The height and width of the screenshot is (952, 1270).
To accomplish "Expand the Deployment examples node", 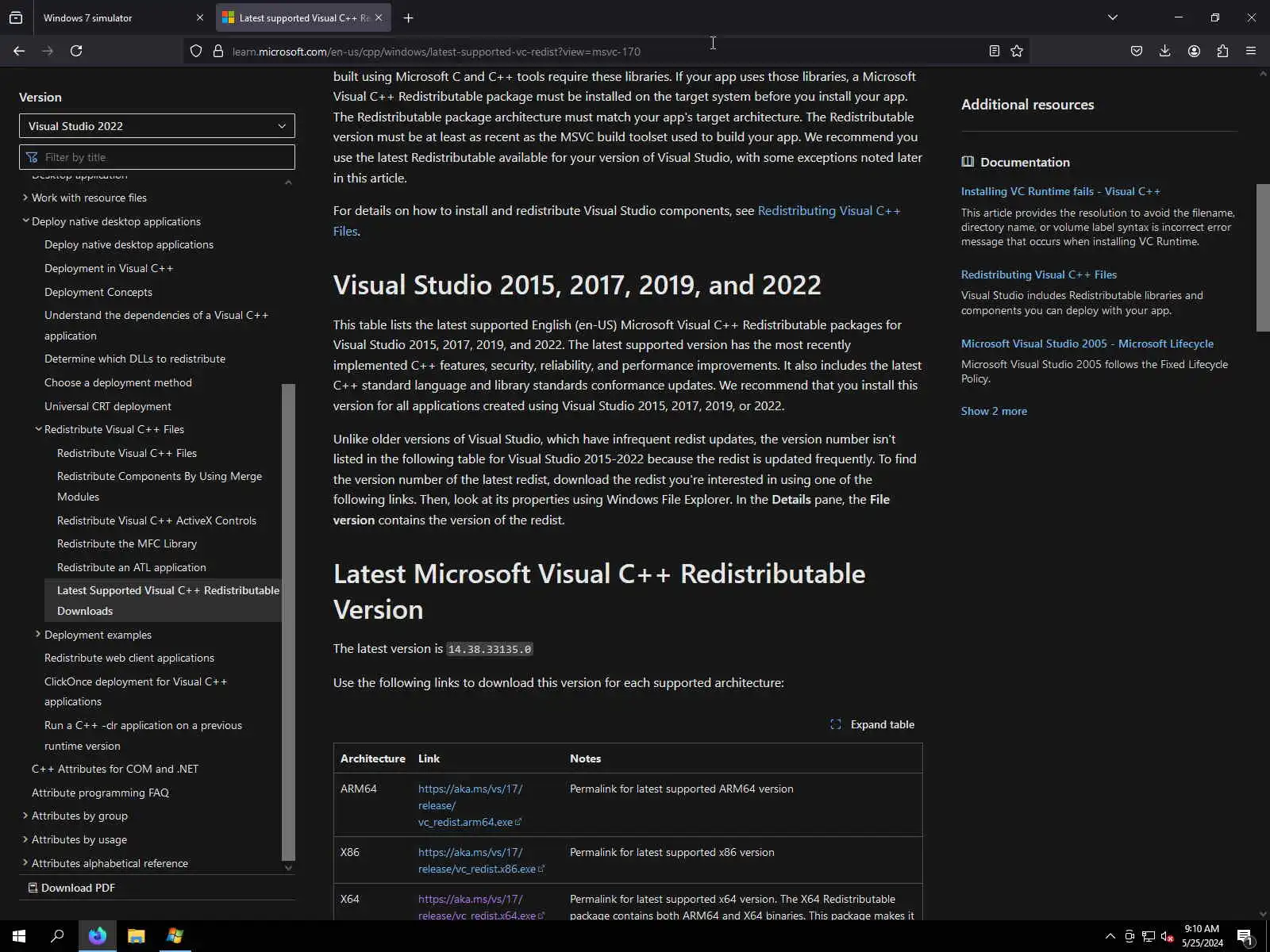I will [38, 635].
